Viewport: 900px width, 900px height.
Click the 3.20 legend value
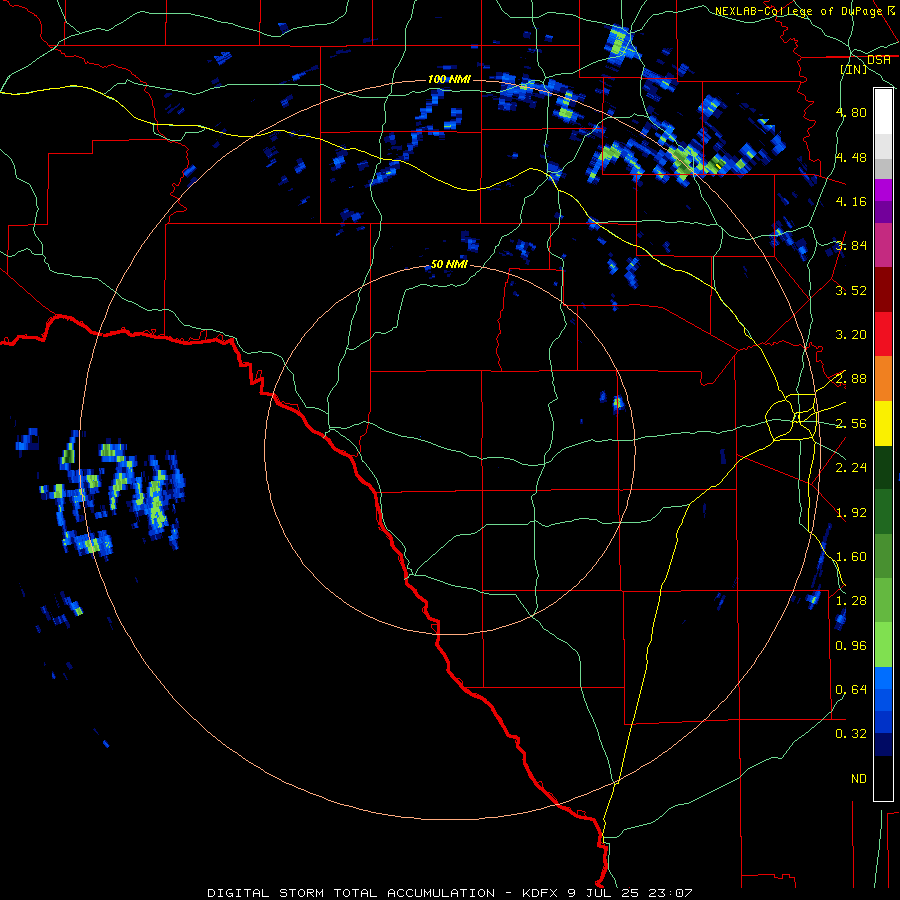click(x=851, y=335)
